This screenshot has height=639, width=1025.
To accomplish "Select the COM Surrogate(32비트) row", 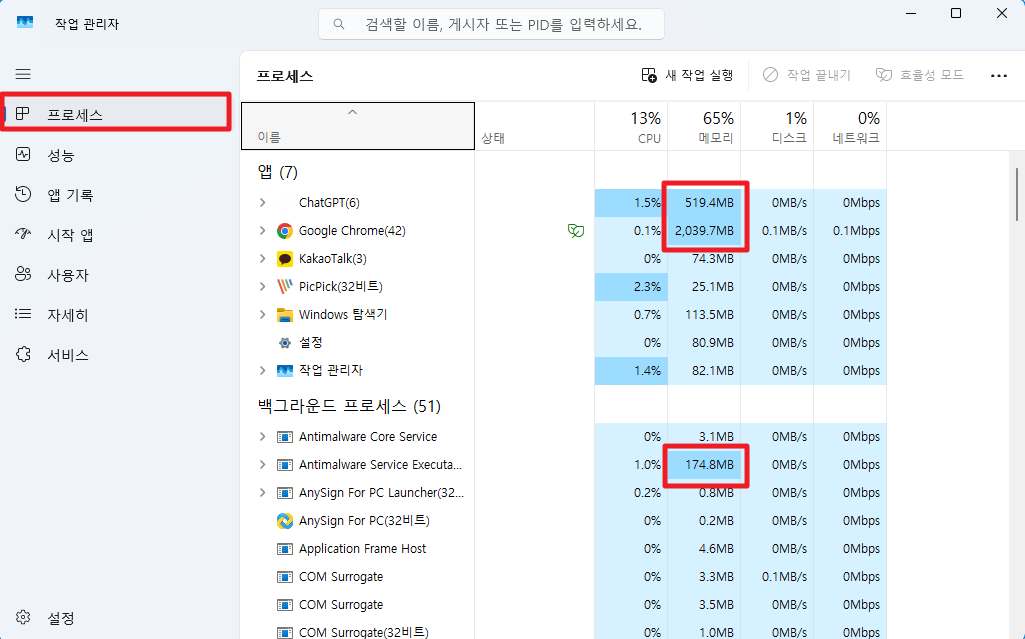I will pyautogui.click(x=563, y=632).
